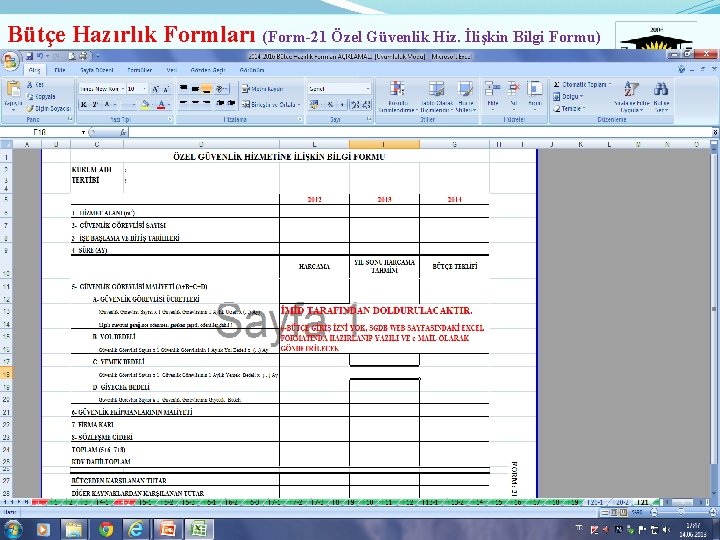Open Cell Styles (Hücre Stilleri) gallery
The image size is (720, 540).
(x=466, y=96)
